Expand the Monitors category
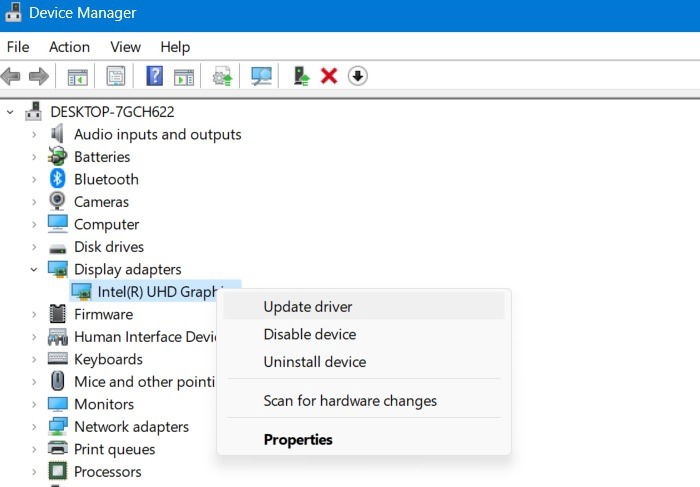 click(34, 404)
